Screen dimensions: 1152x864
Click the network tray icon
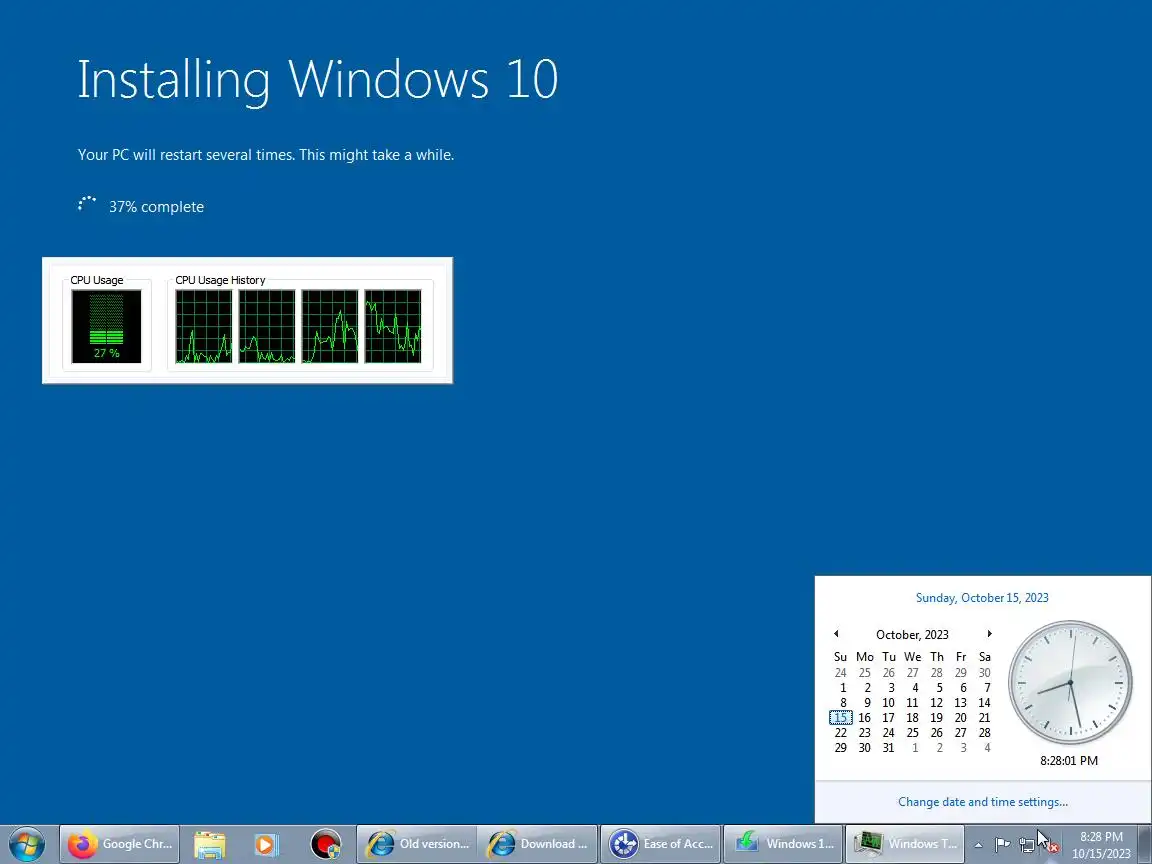pos(1027,846)
